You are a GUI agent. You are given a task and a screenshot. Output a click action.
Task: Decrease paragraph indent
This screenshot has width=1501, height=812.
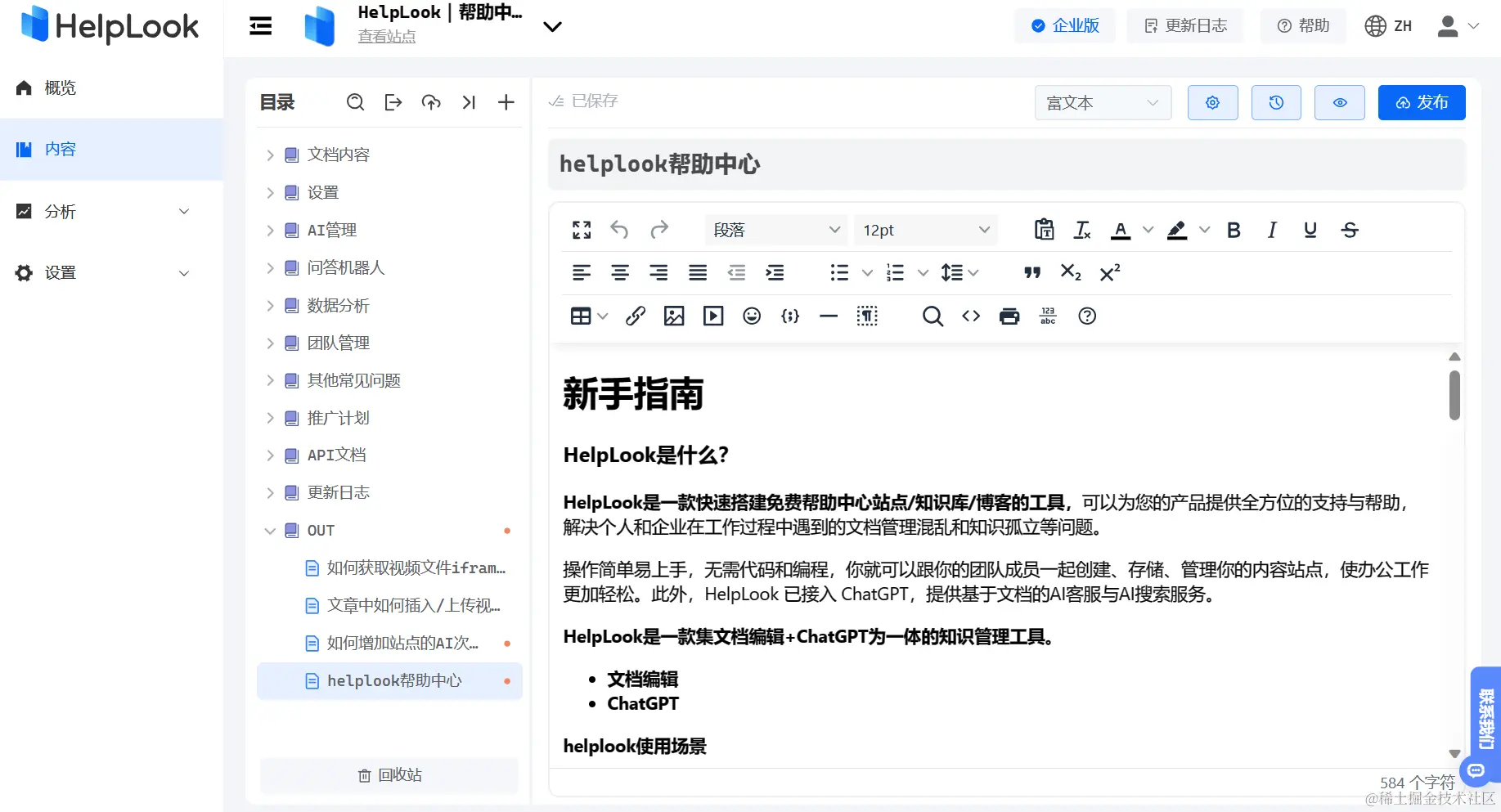736,273
